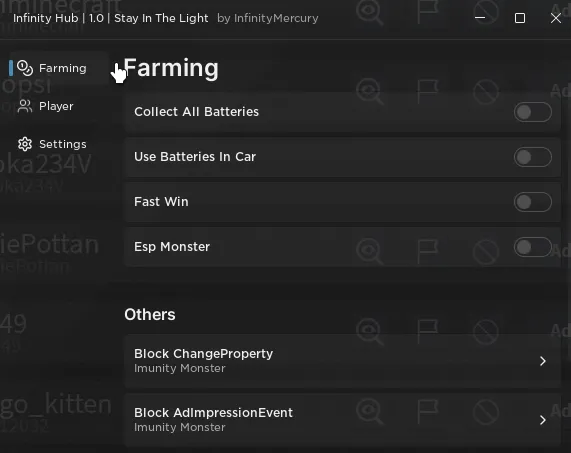Click the Block AdImpressionEvent button text
The height and width of the screenshot is (453, 571).
[213, 413]
